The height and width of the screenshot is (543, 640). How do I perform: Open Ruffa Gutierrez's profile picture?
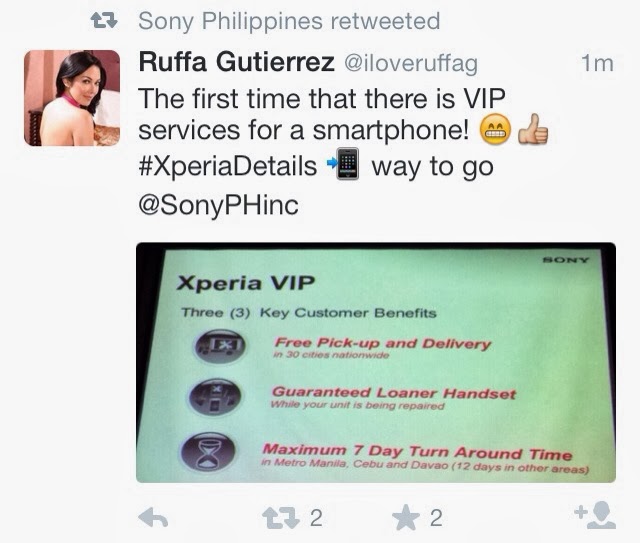tap(72, 98)
